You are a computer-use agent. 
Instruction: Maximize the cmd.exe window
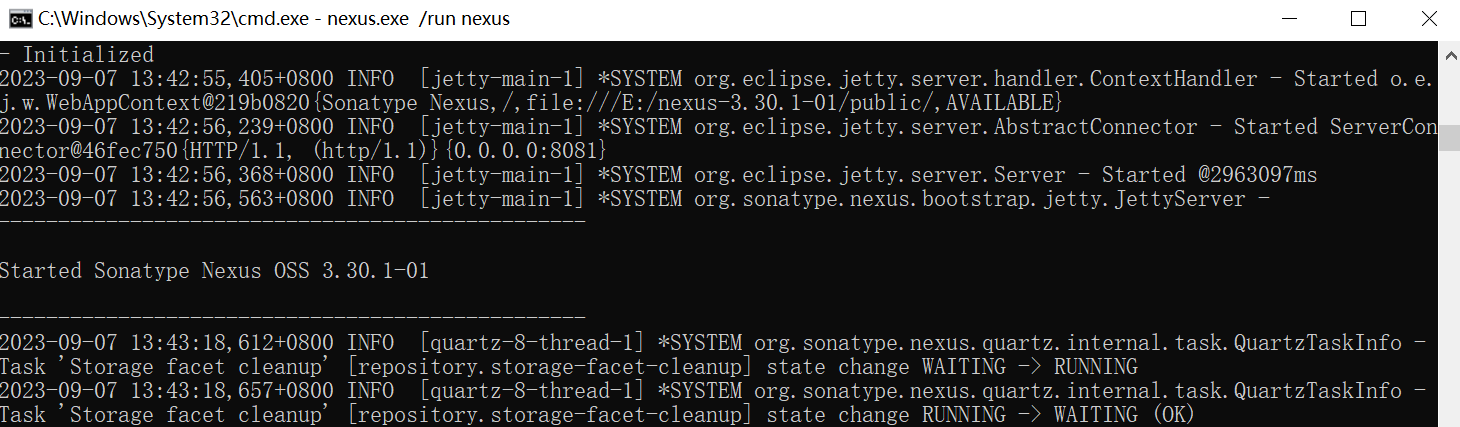point(1358,19)
